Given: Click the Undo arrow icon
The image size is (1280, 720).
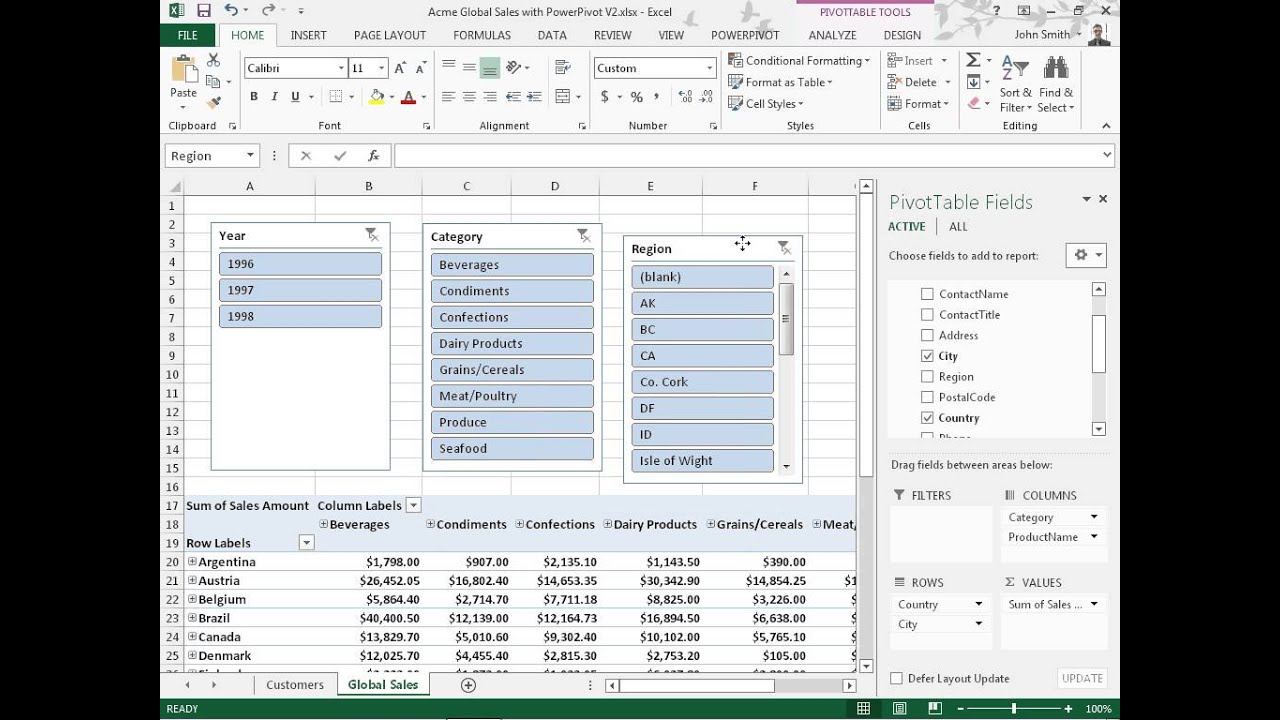Looking at the screenshot, I should click(x=232, y=11).
